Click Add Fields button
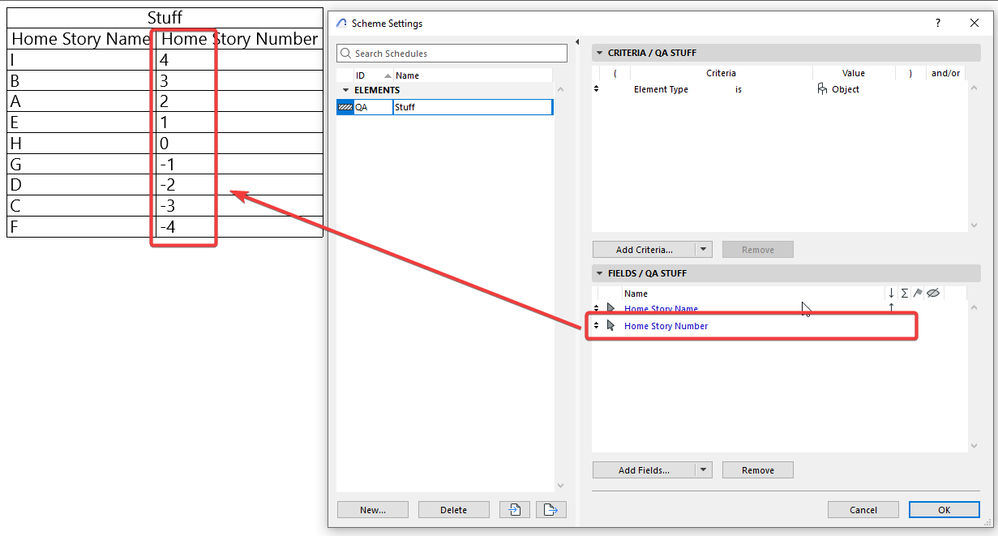 point(644,470)
